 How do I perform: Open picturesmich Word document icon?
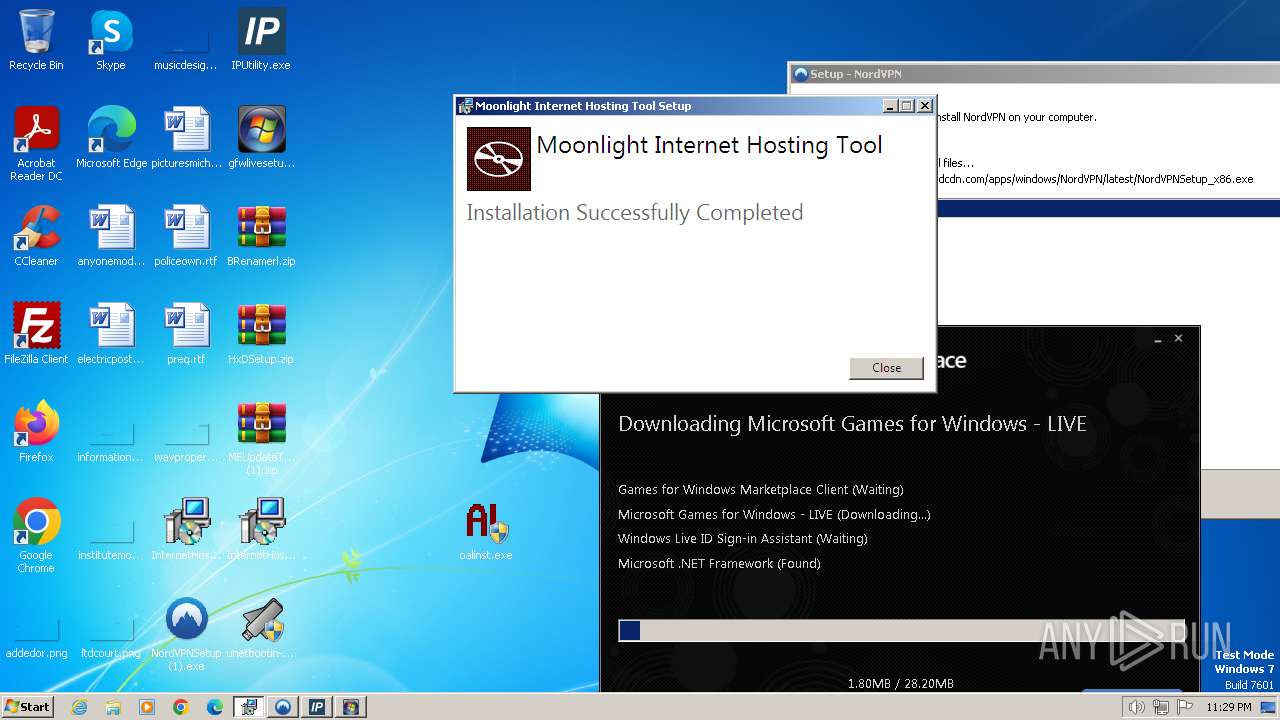[186, 138]
